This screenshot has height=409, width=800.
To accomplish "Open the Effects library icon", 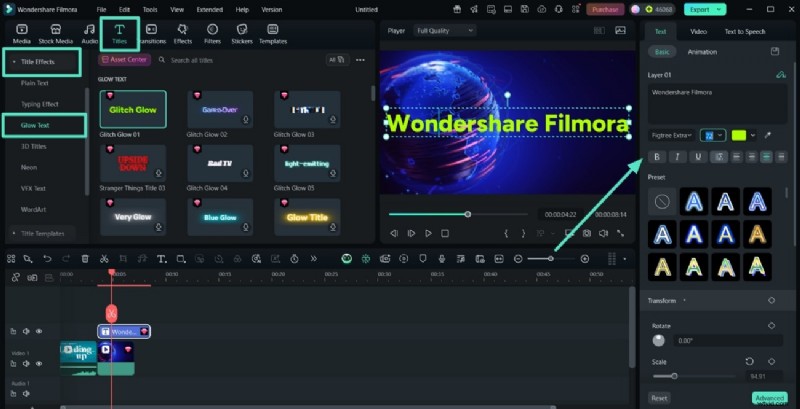I will (x=183, y=35).
